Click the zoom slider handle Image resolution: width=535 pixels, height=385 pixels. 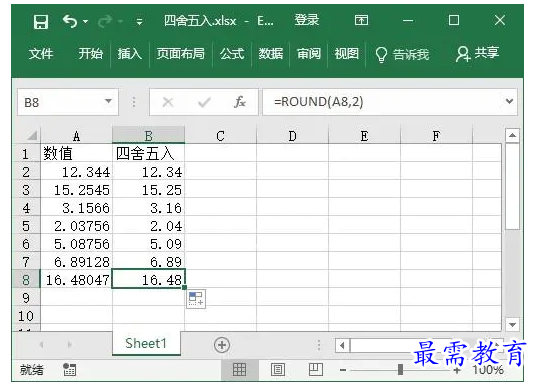pyautogui.click(x=400, y=369)
